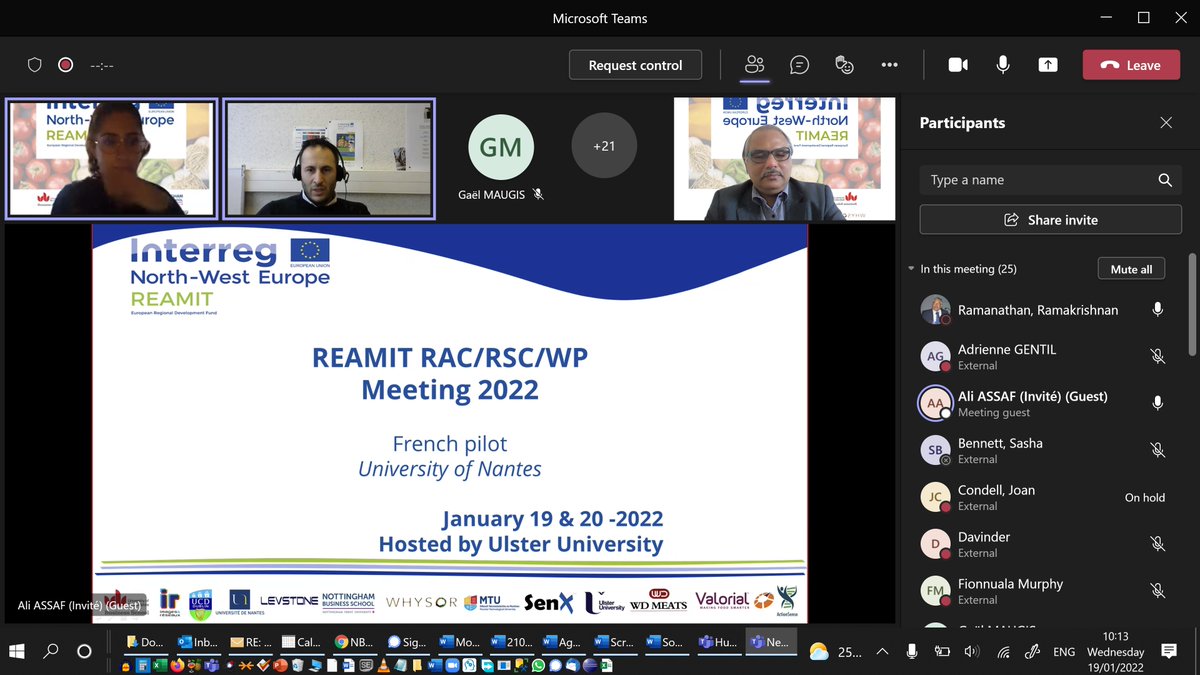This screenshot has height=675, width=1200.
Task: Click Adrienne GENTIL AG avatar
Action: pyautogui.click(x=935, y=356)
